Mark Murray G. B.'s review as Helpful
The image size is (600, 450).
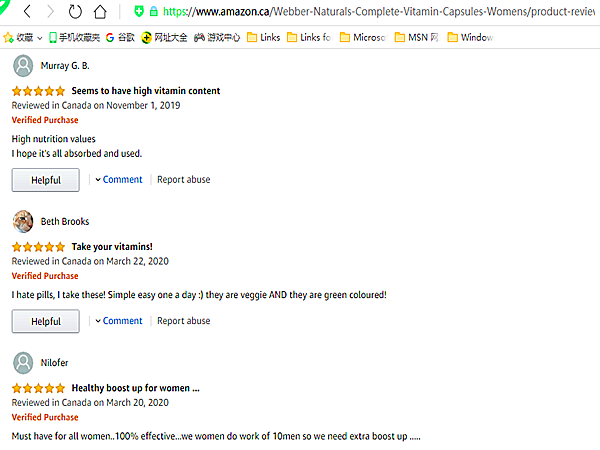click(45, 180)
